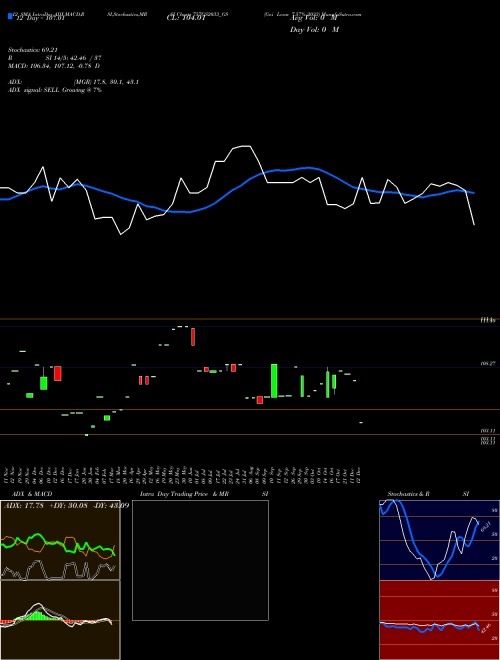Click the 'ADX & MACD' panel title
This screenshot has width=500, height=660.
pyautogui.click(x=32, y=494)
